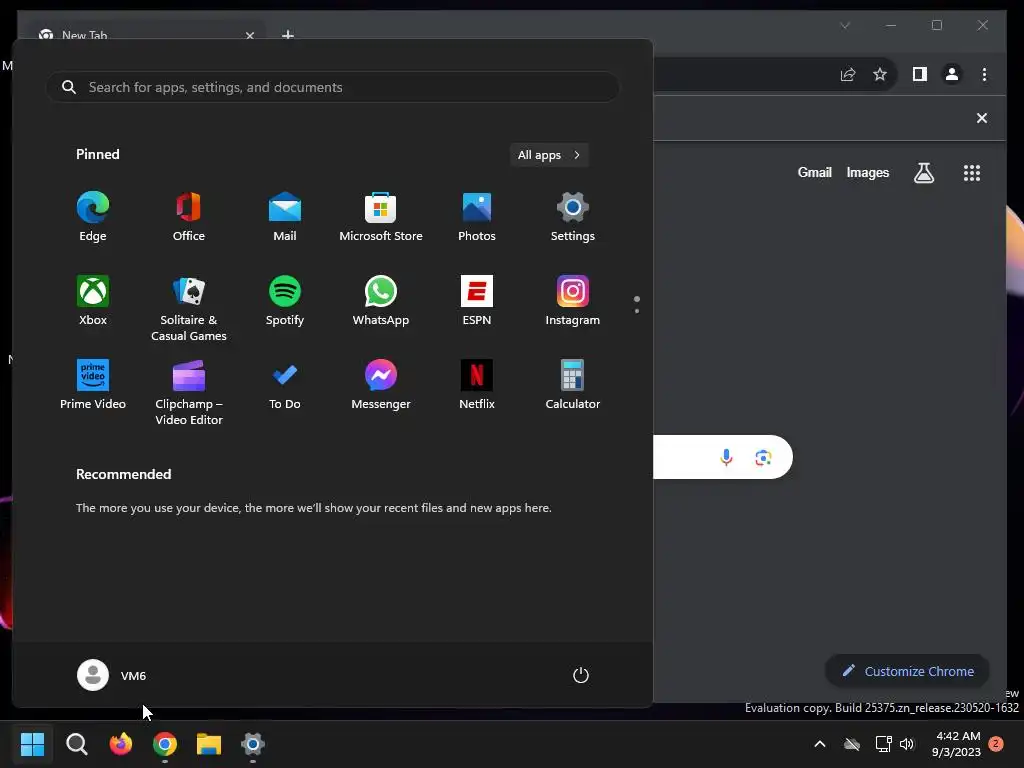This screenshot has height=768, width=1024.
Task: Click the Windows Start button on taskbar
Action: tap(32, 744)
